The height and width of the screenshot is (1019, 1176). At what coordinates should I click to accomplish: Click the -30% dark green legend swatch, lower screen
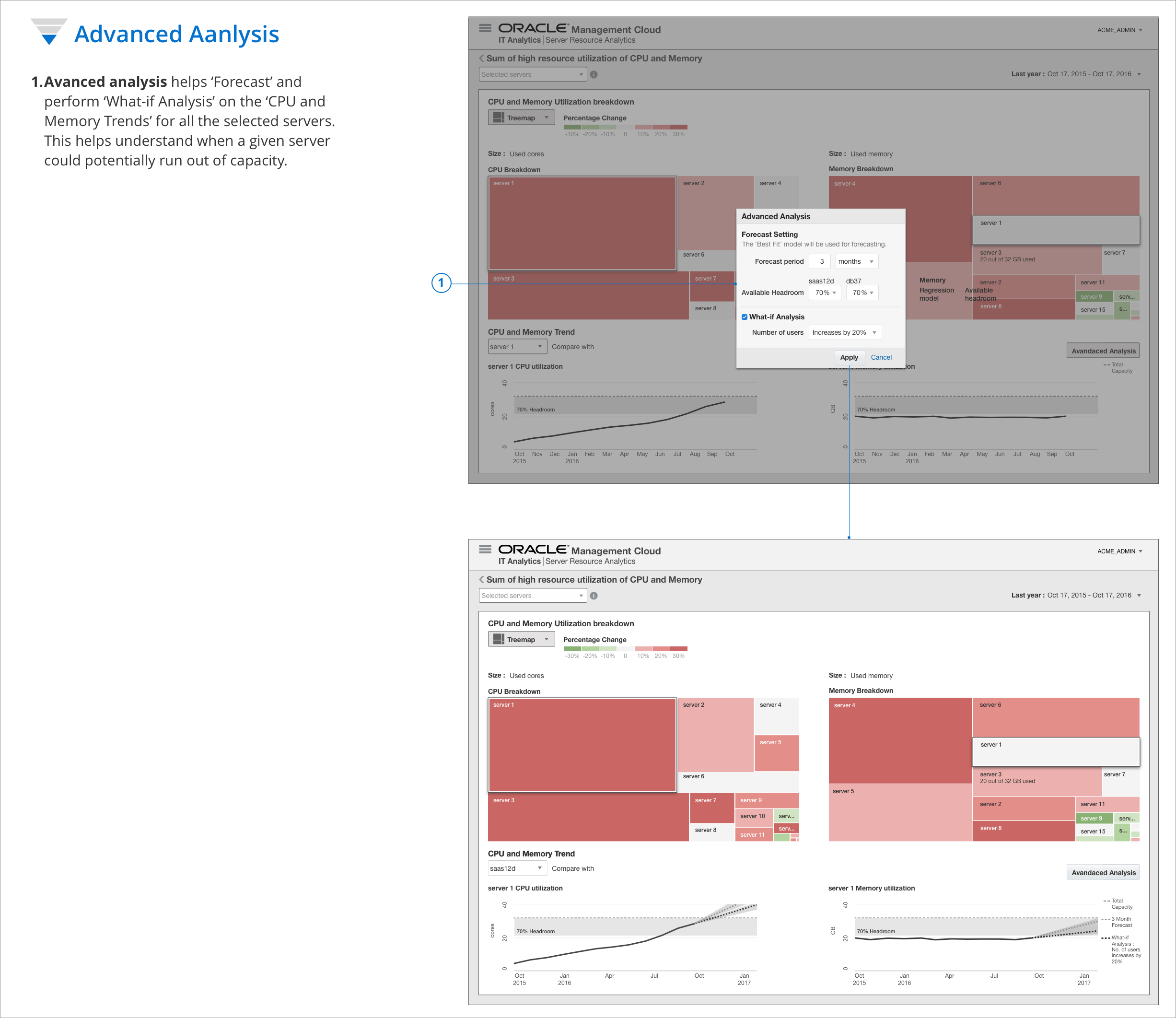pyautogui.click(x=572, y=649)
